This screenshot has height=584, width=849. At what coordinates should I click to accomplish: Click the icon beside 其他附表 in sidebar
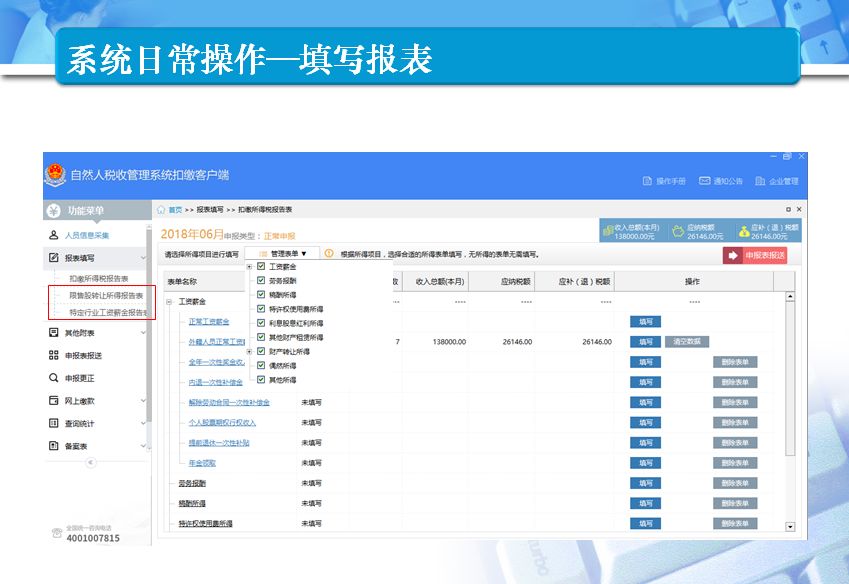click(x=54, y=332)
